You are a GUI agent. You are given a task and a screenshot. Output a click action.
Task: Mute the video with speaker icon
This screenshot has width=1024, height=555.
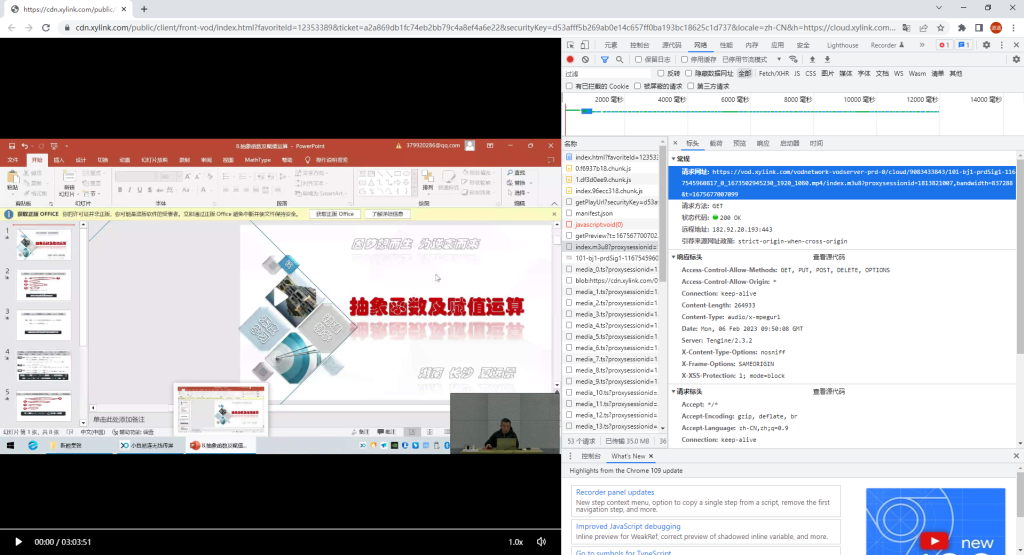coord(541,542)
